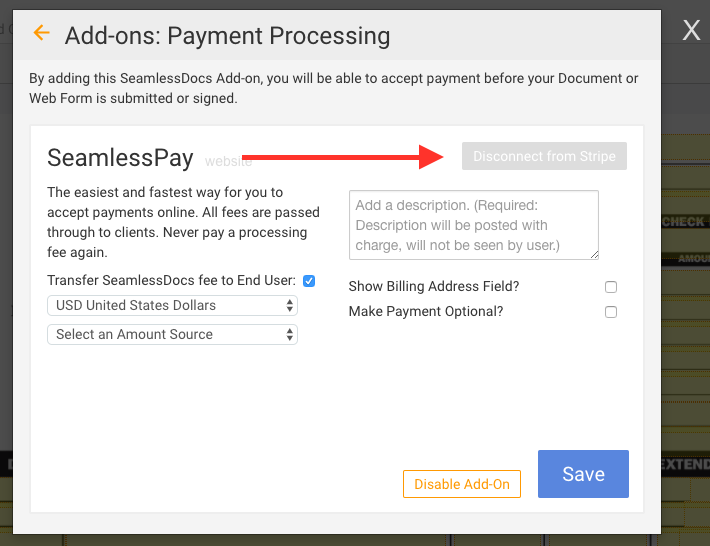Click the Disable Add-On button
This screenshot has height=546, width=710.
click(462, 484)
